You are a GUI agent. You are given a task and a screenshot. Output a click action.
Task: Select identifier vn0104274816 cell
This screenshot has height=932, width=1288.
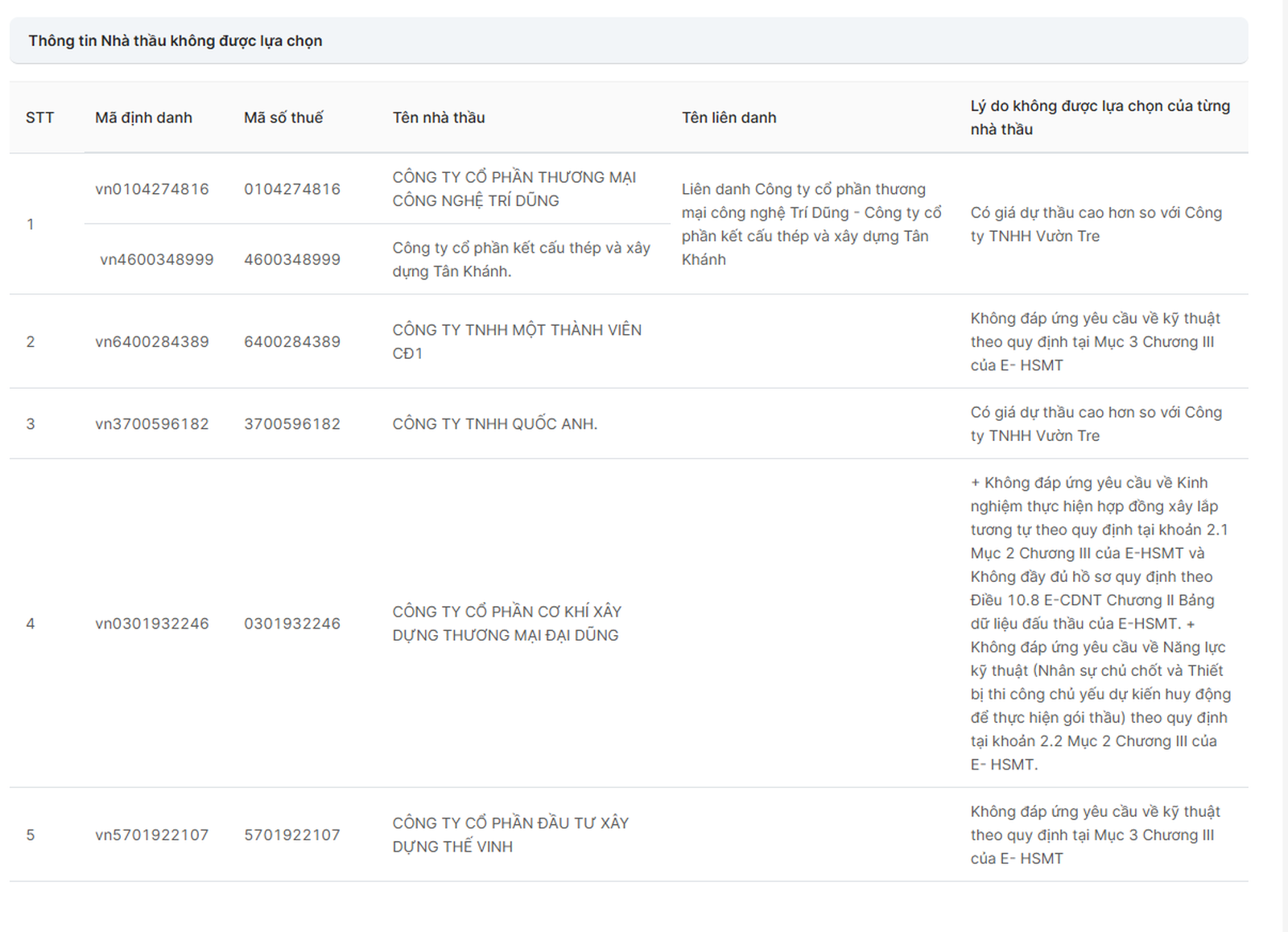(152, 189)
